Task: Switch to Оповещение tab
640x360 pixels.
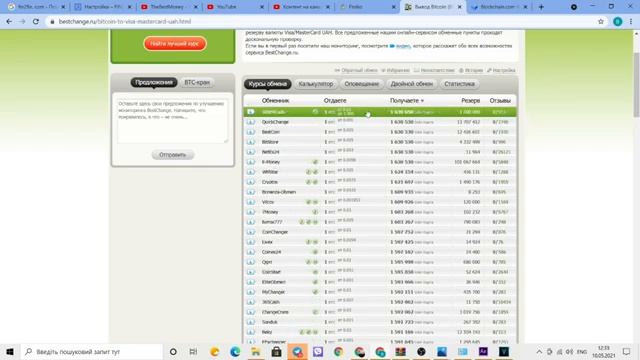Action: click(x=362, y=84)
